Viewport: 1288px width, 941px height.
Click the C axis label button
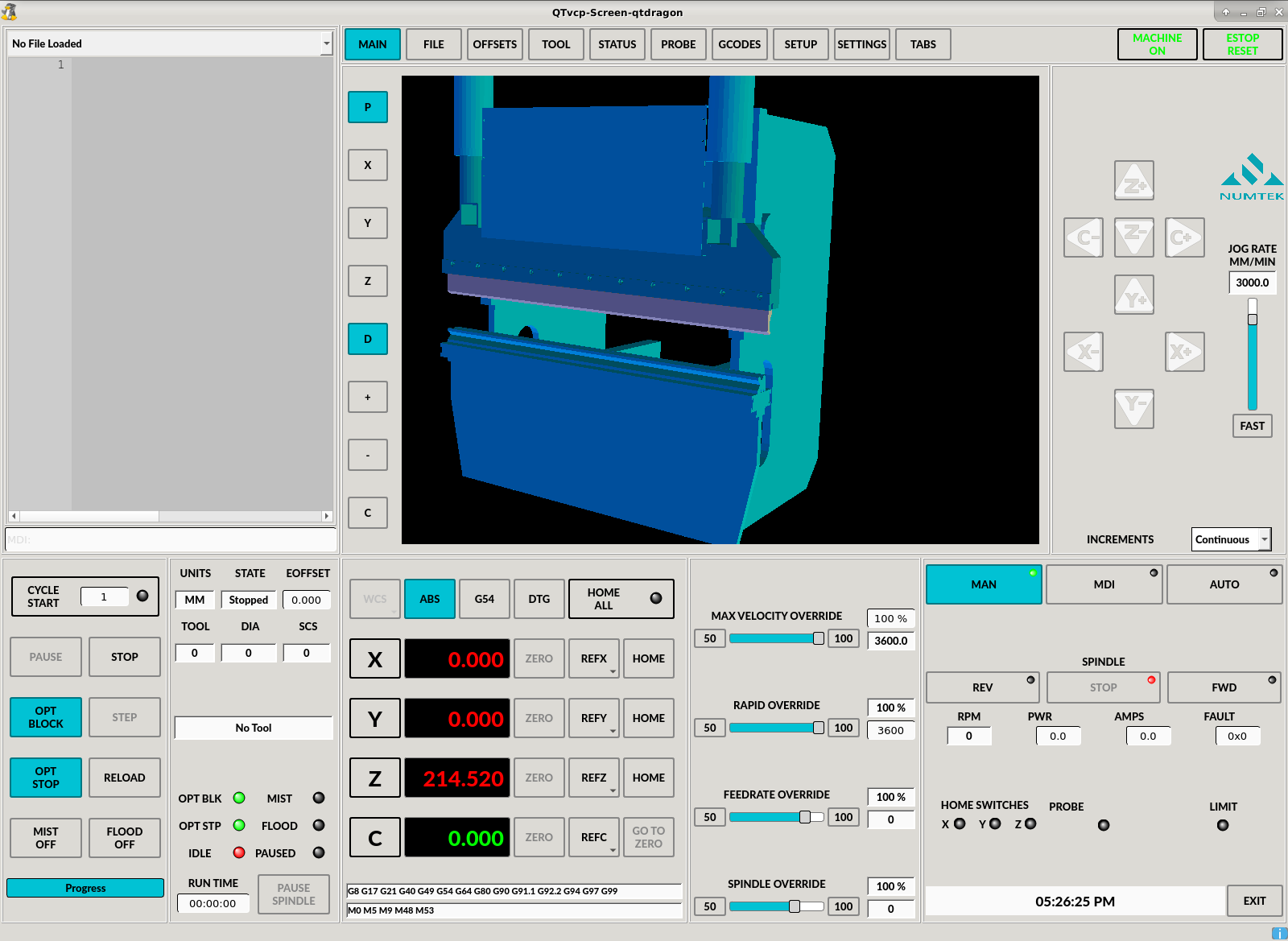coord(375,838)
